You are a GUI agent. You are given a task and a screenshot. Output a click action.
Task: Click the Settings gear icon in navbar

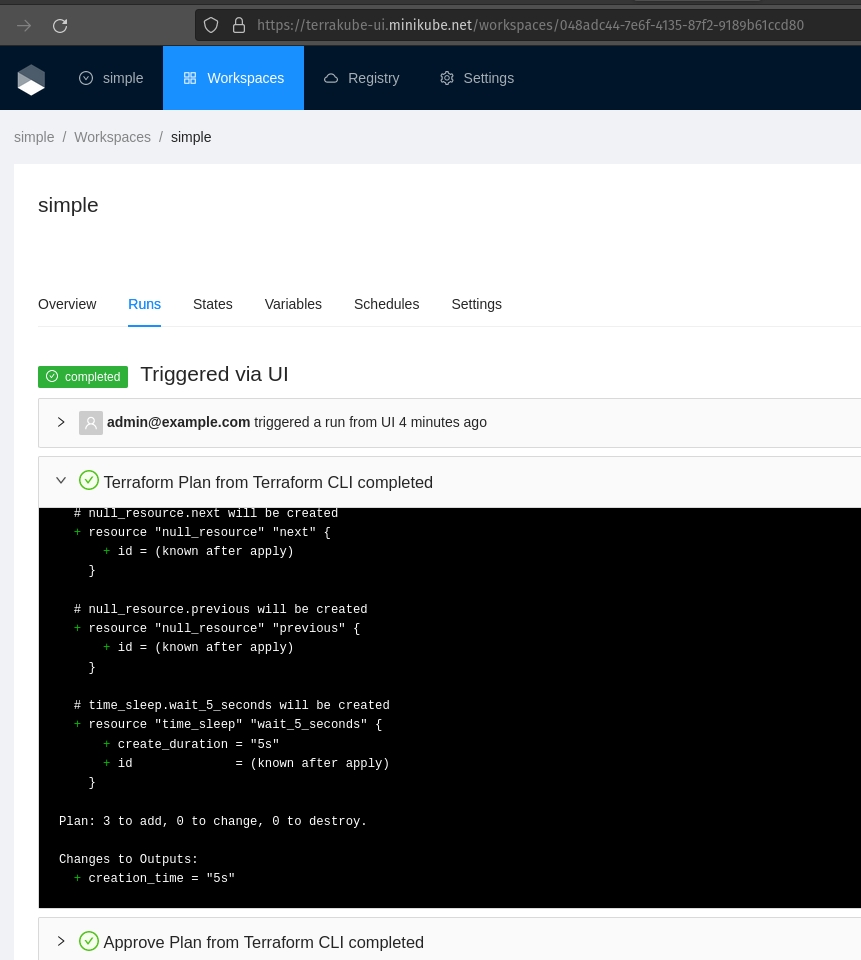pyautogui.click(x=447, y=78)
